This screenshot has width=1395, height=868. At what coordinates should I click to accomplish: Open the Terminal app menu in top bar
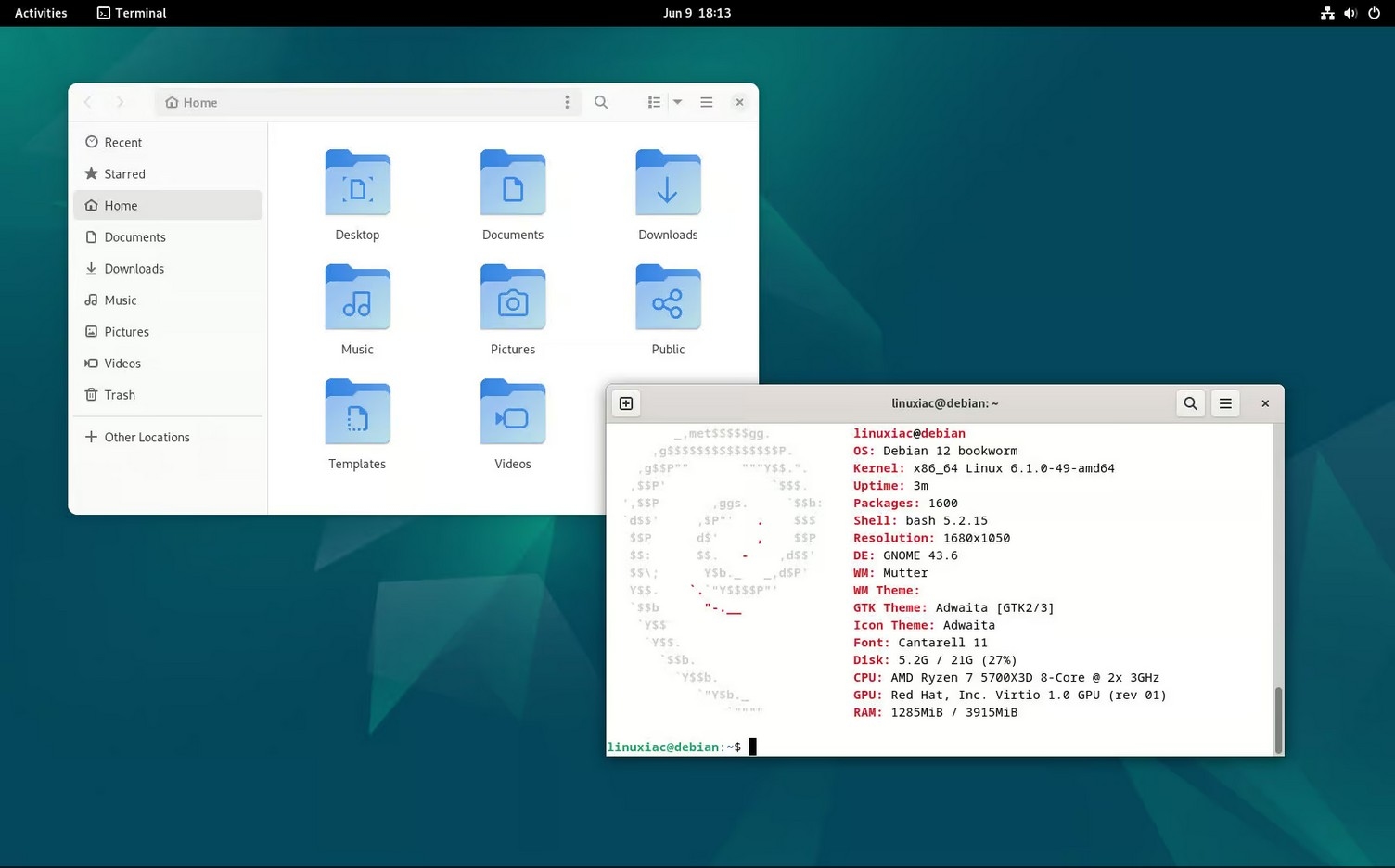pos(132,13)
